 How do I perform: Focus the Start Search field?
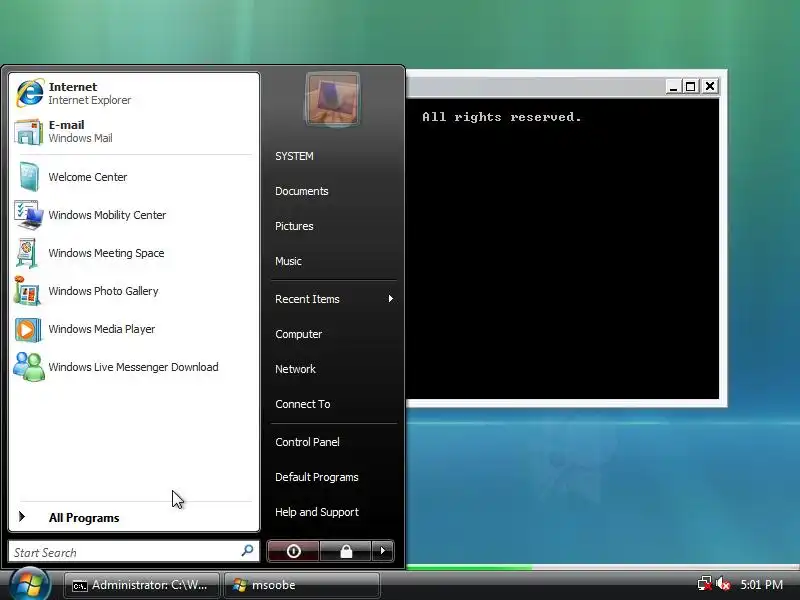tap(134, 552)
